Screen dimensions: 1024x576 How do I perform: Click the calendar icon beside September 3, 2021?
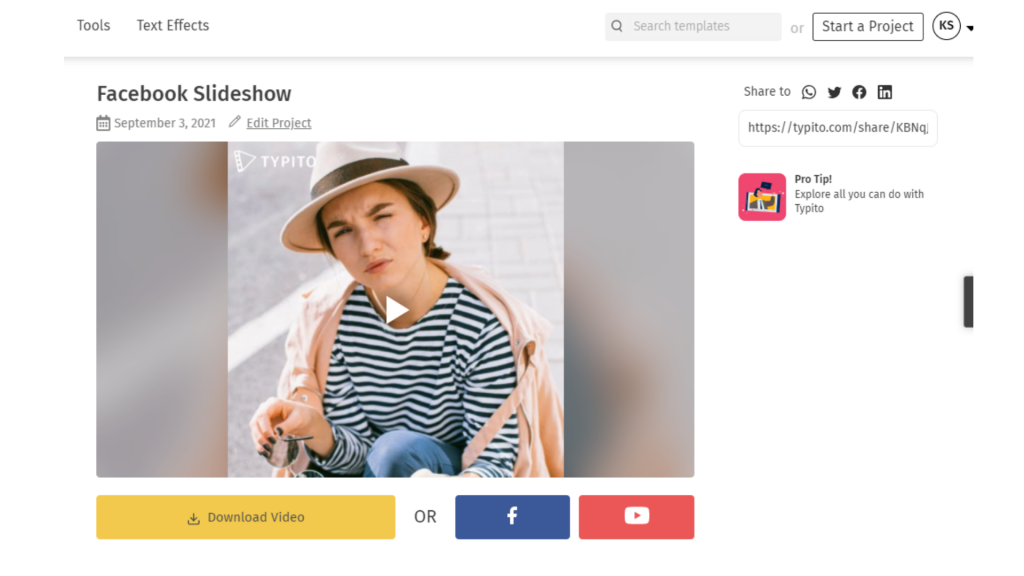(103, 122)
